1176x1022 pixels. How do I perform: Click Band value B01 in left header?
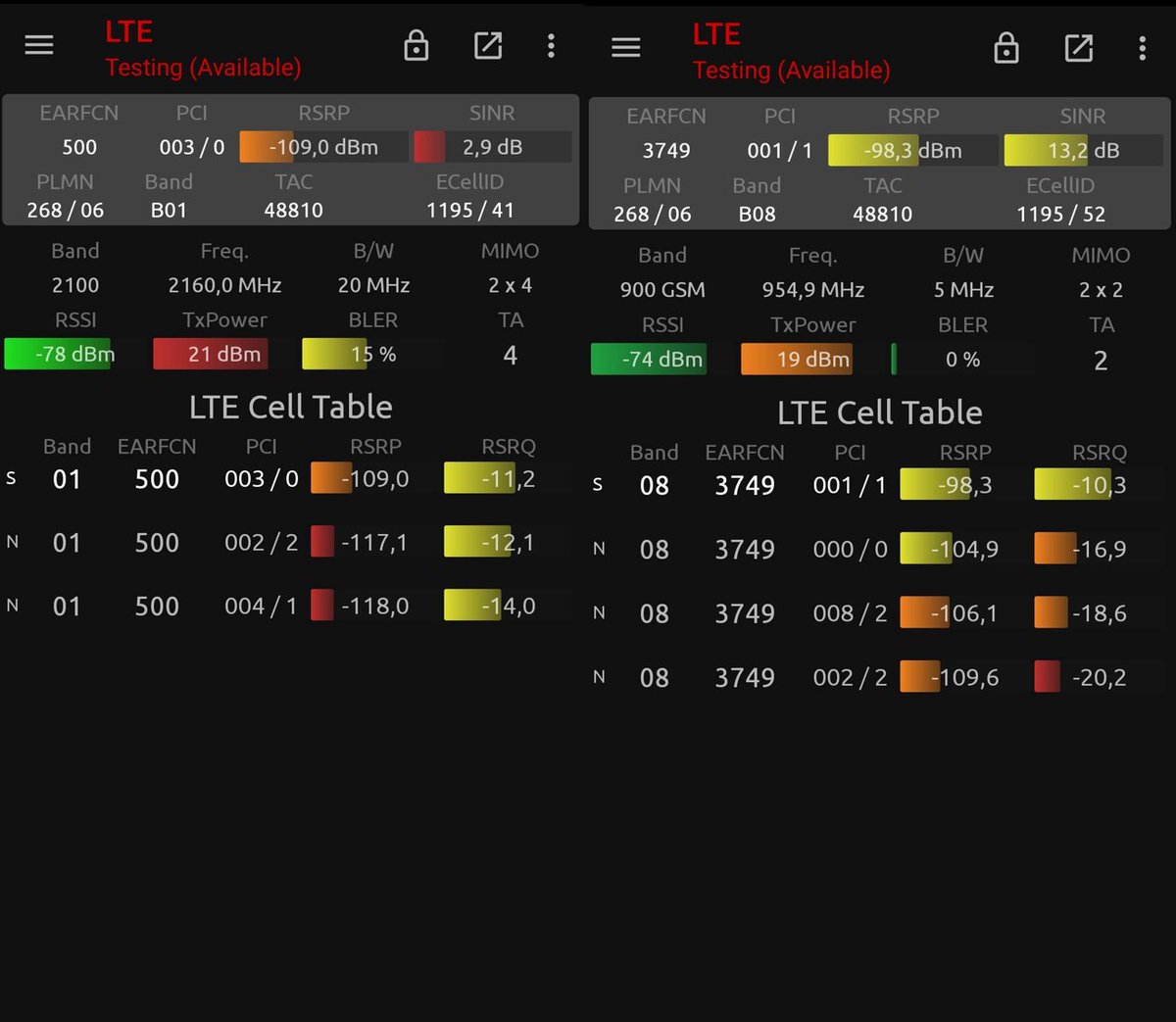click(x=169, y=210)
